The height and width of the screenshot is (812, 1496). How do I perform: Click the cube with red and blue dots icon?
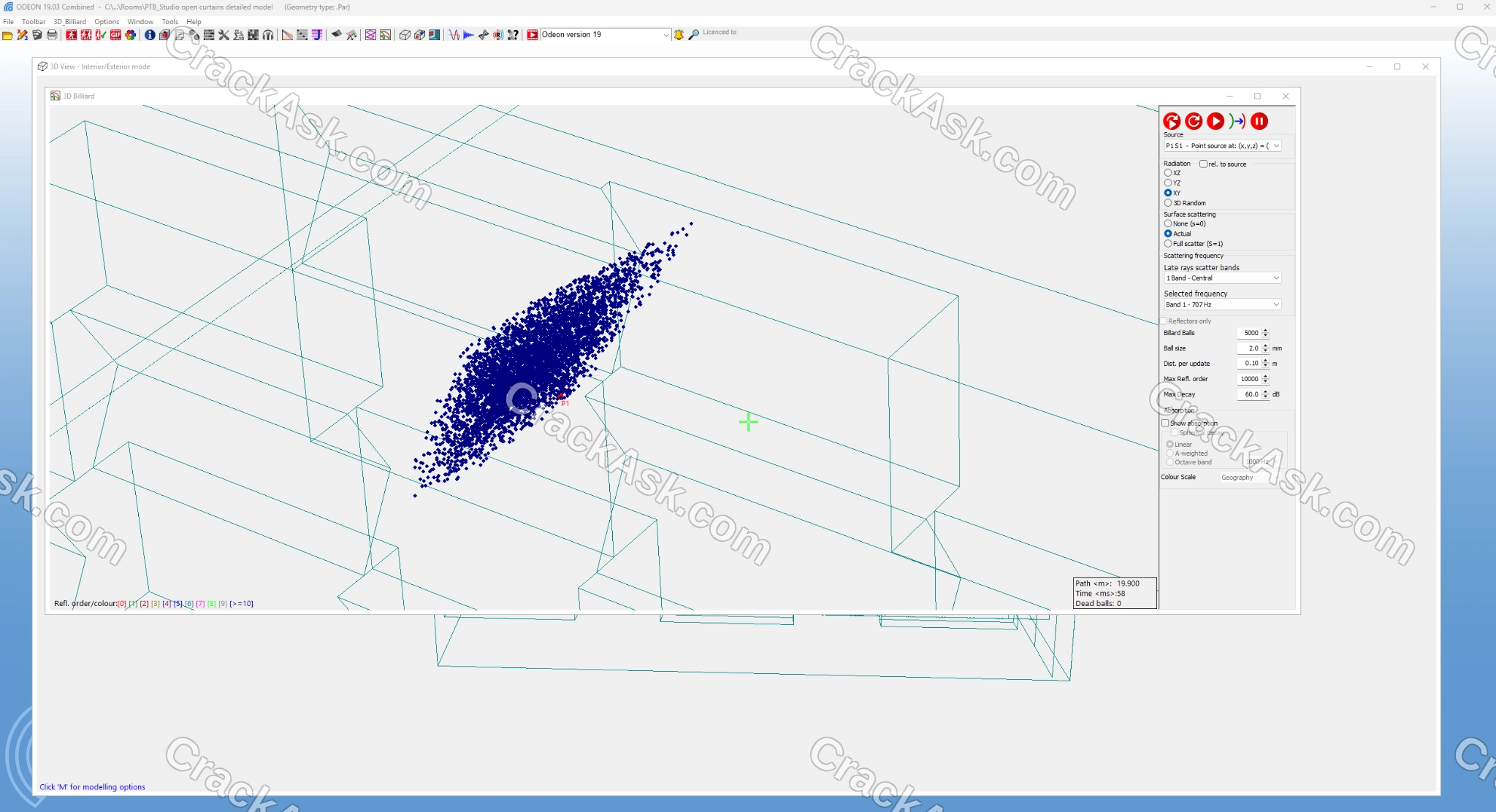coord(419,35)
